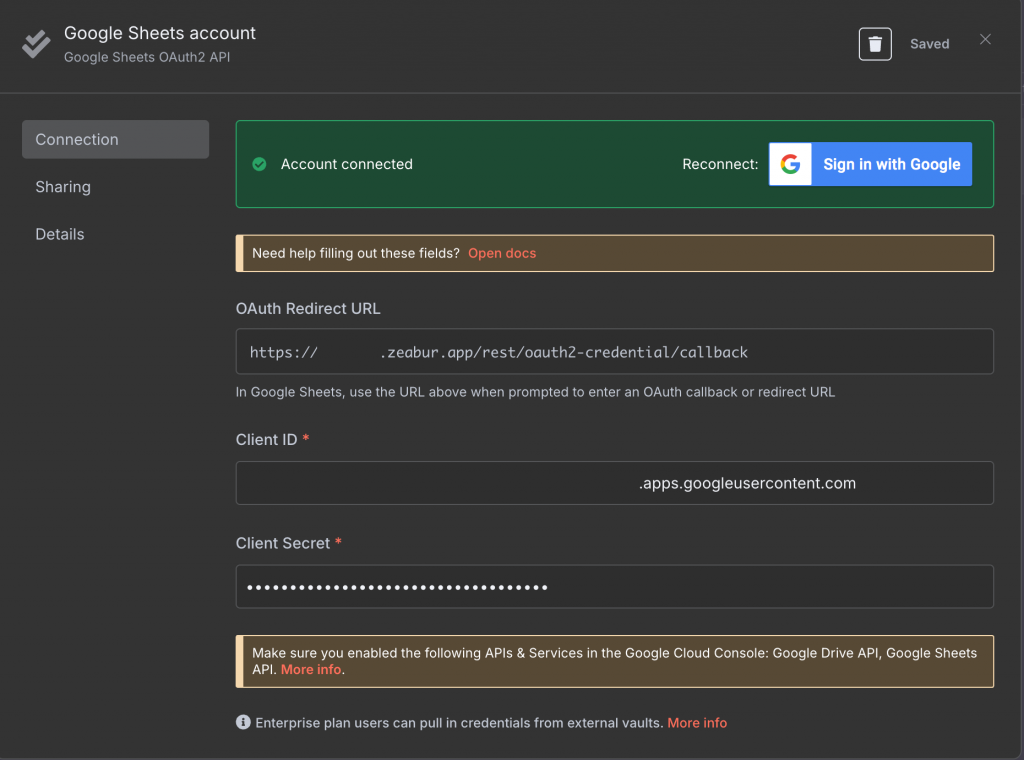Click the Account connected status text
The image size is (1024, 760).
tap(346, 164)
